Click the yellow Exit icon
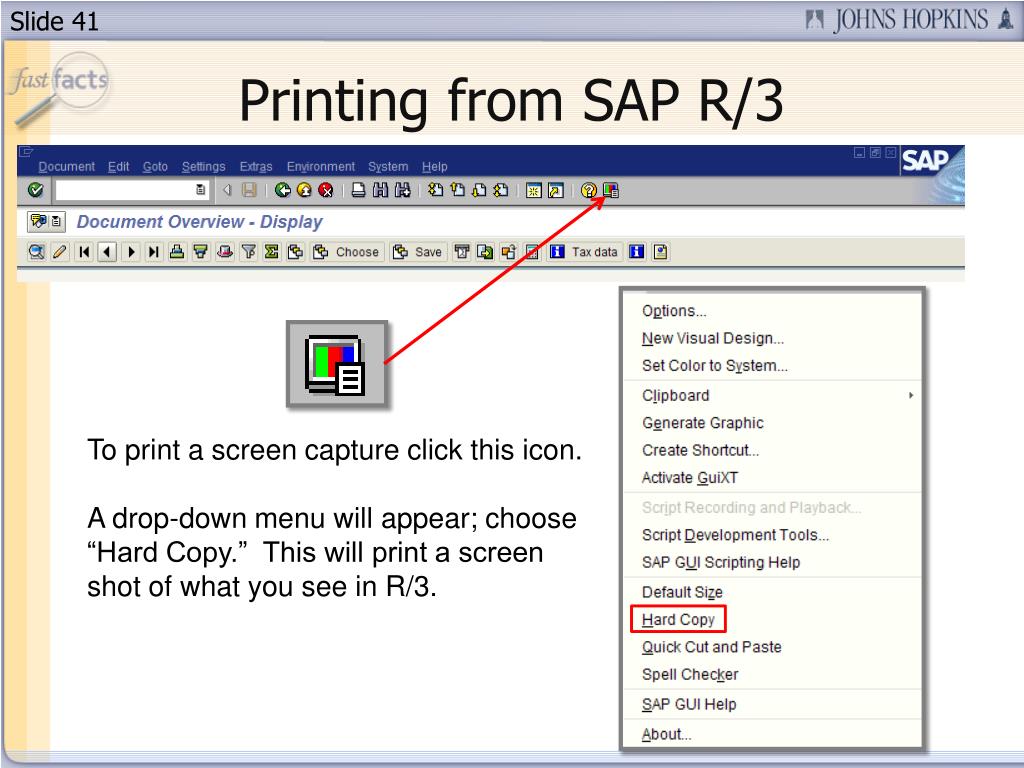The image size is (1024, 768). pos(304,190)
